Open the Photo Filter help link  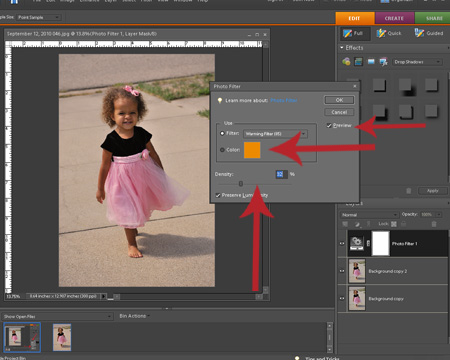(x=284, y=100)
